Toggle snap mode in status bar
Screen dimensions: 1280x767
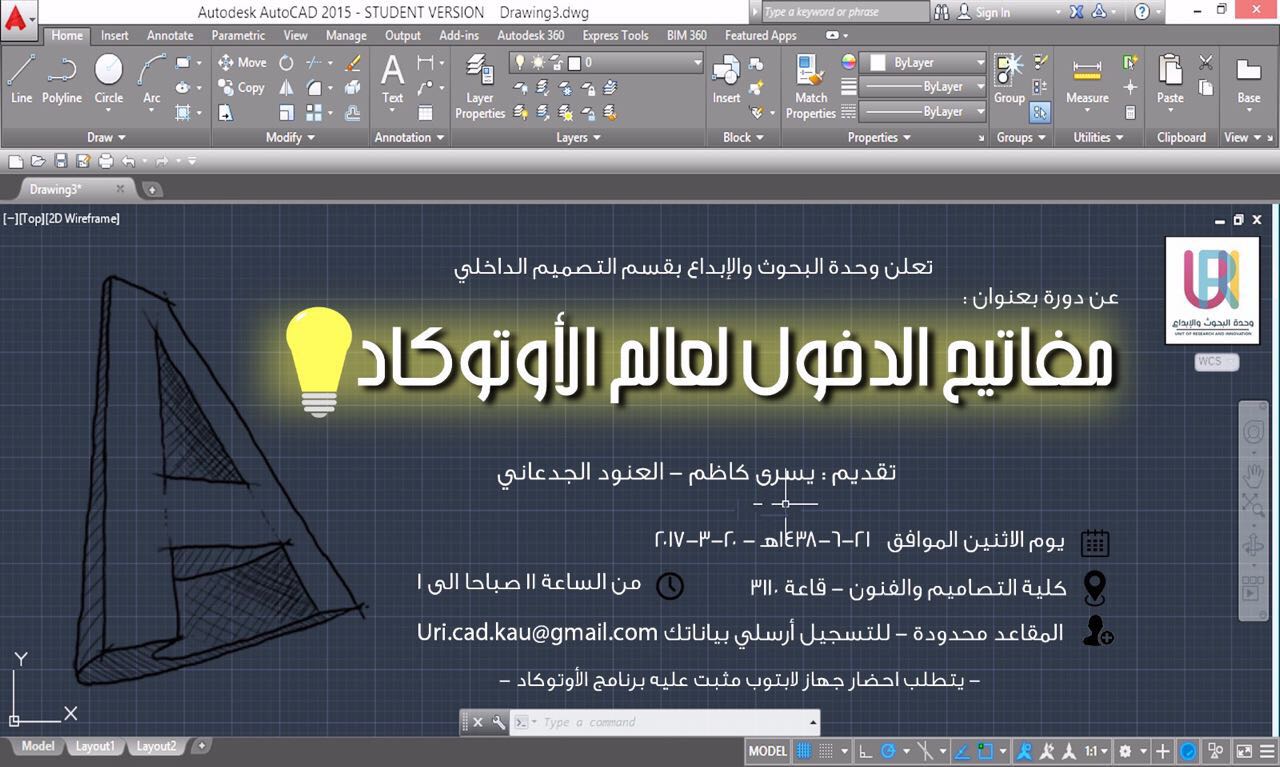pyautogui.click(x=827, y=750)
